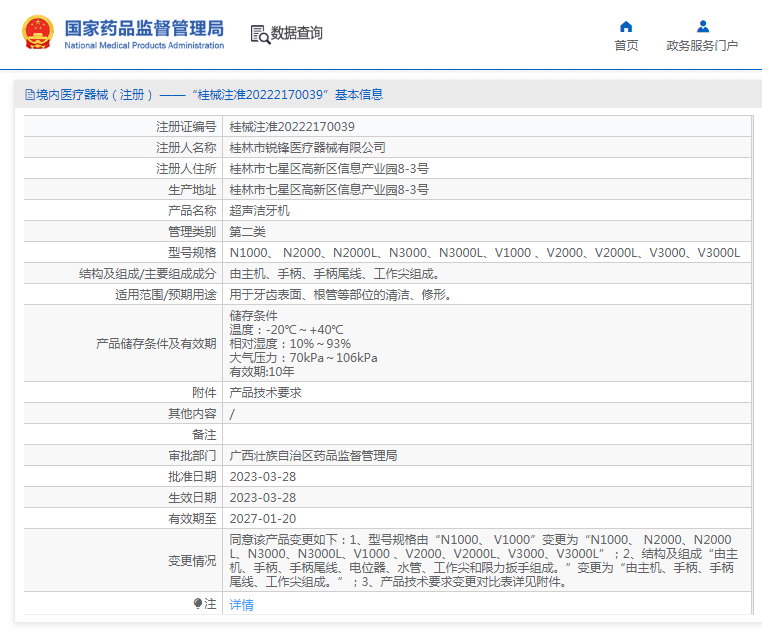Click the 附件 row label
Image resolution: width=762 pixels, height=630 pixels.
point(204,393)
